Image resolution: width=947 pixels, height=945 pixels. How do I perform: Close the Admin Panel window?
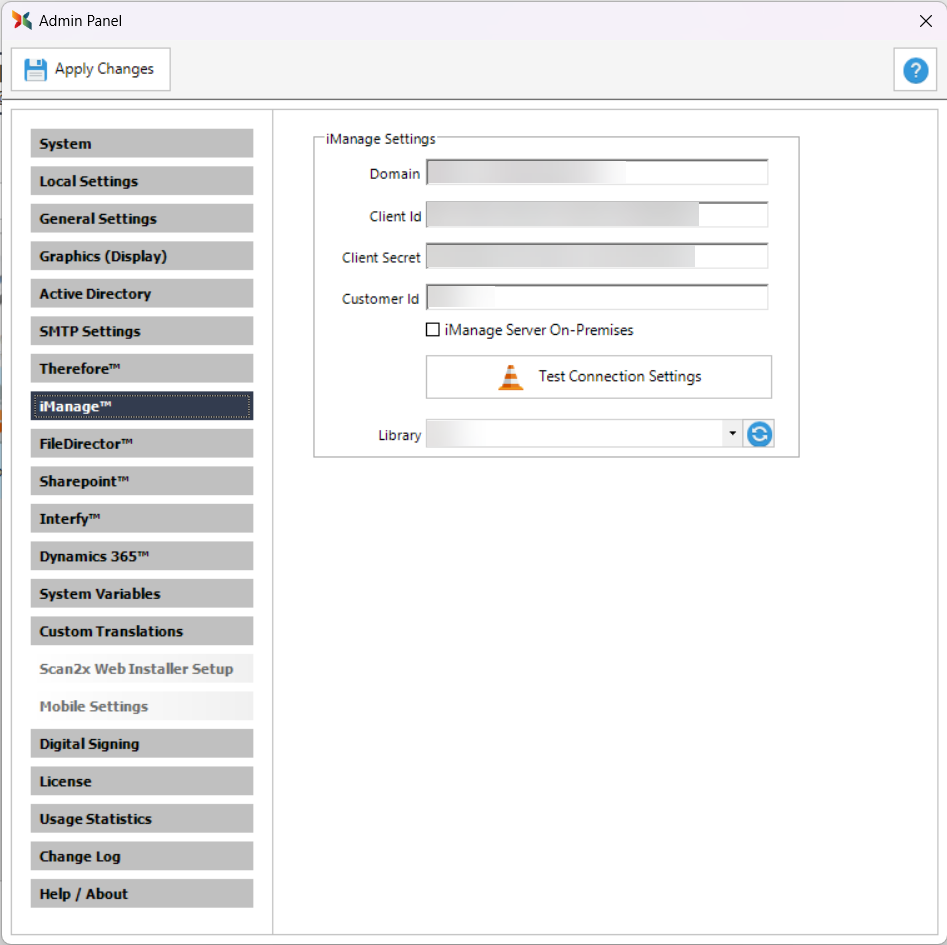click(x=925, y=21)
